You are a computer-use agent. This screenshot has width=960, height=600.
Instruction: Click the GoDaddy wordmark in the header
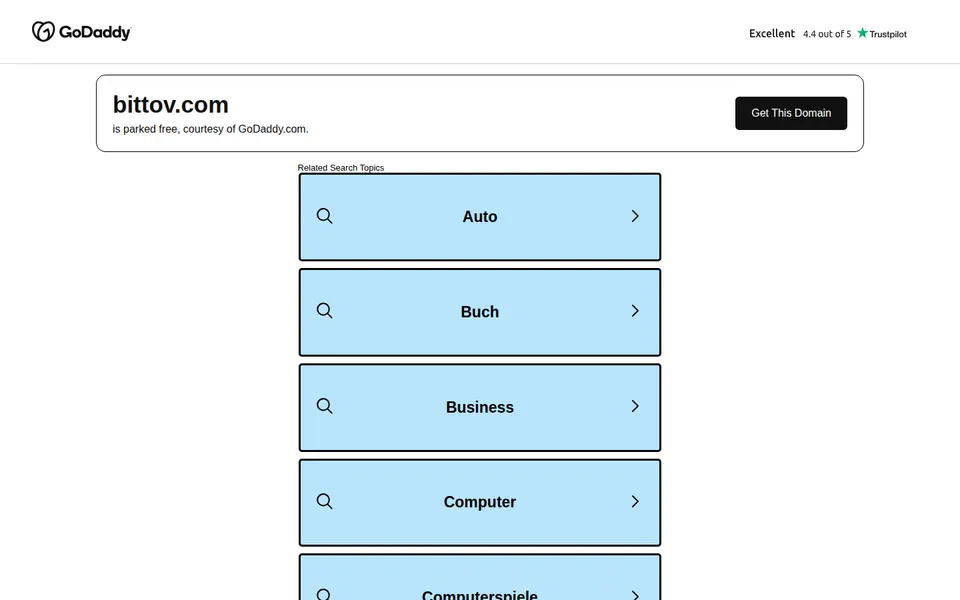[95, 32]
